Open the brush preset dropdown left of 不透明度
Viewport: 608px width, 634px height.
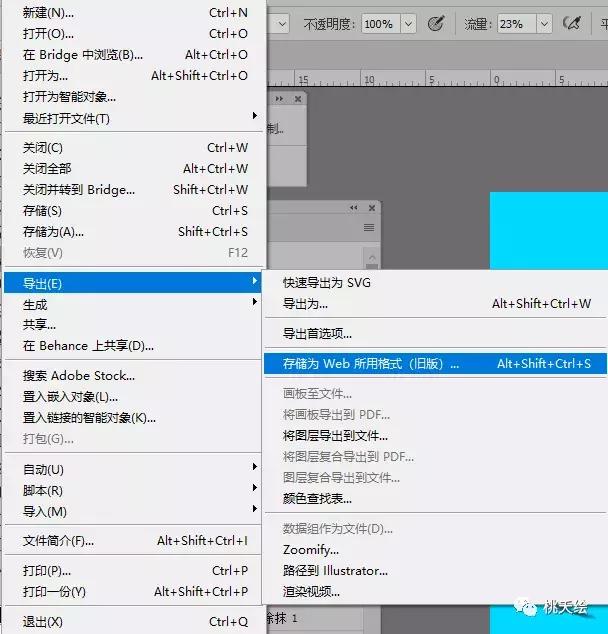[282, 24]
